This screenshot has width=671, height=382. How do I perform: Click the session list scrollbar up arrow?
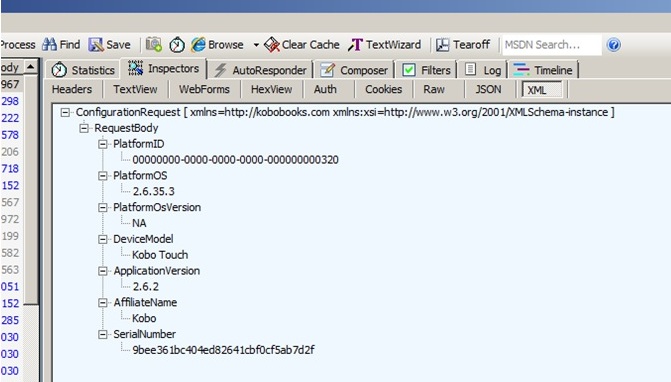30,67
